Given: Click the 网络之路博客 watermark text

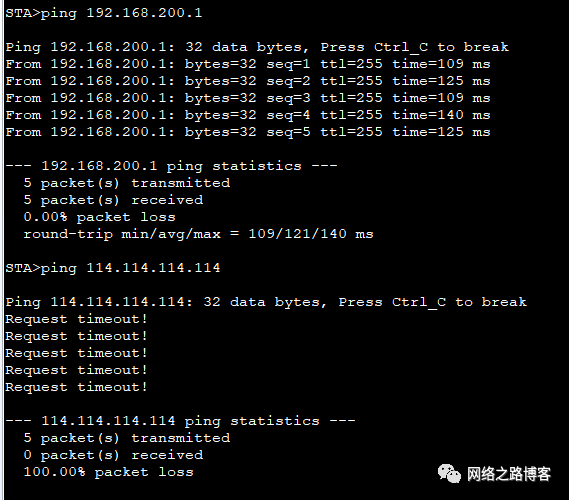Looking at the screenshot, I should pos(508,474).
